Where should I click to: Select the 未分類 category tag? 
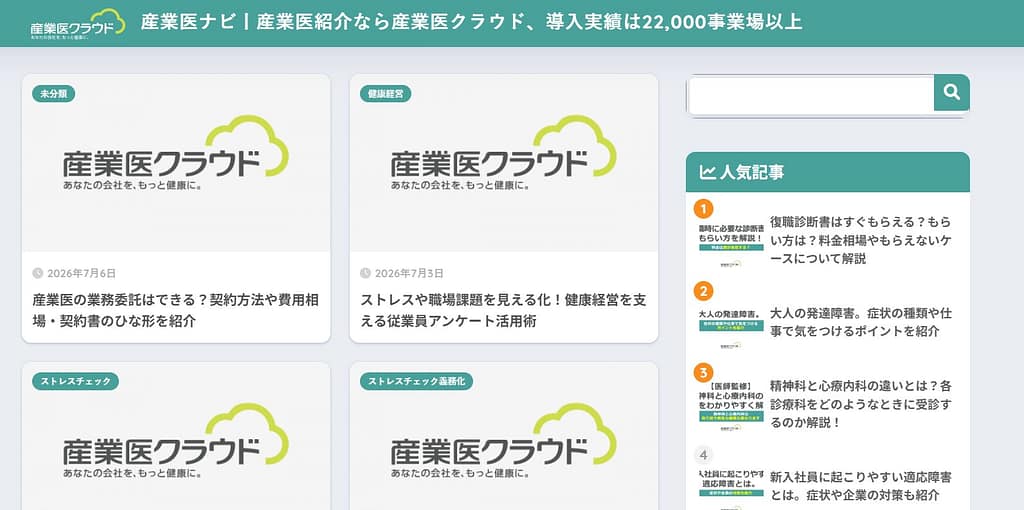tap(54, 94)
